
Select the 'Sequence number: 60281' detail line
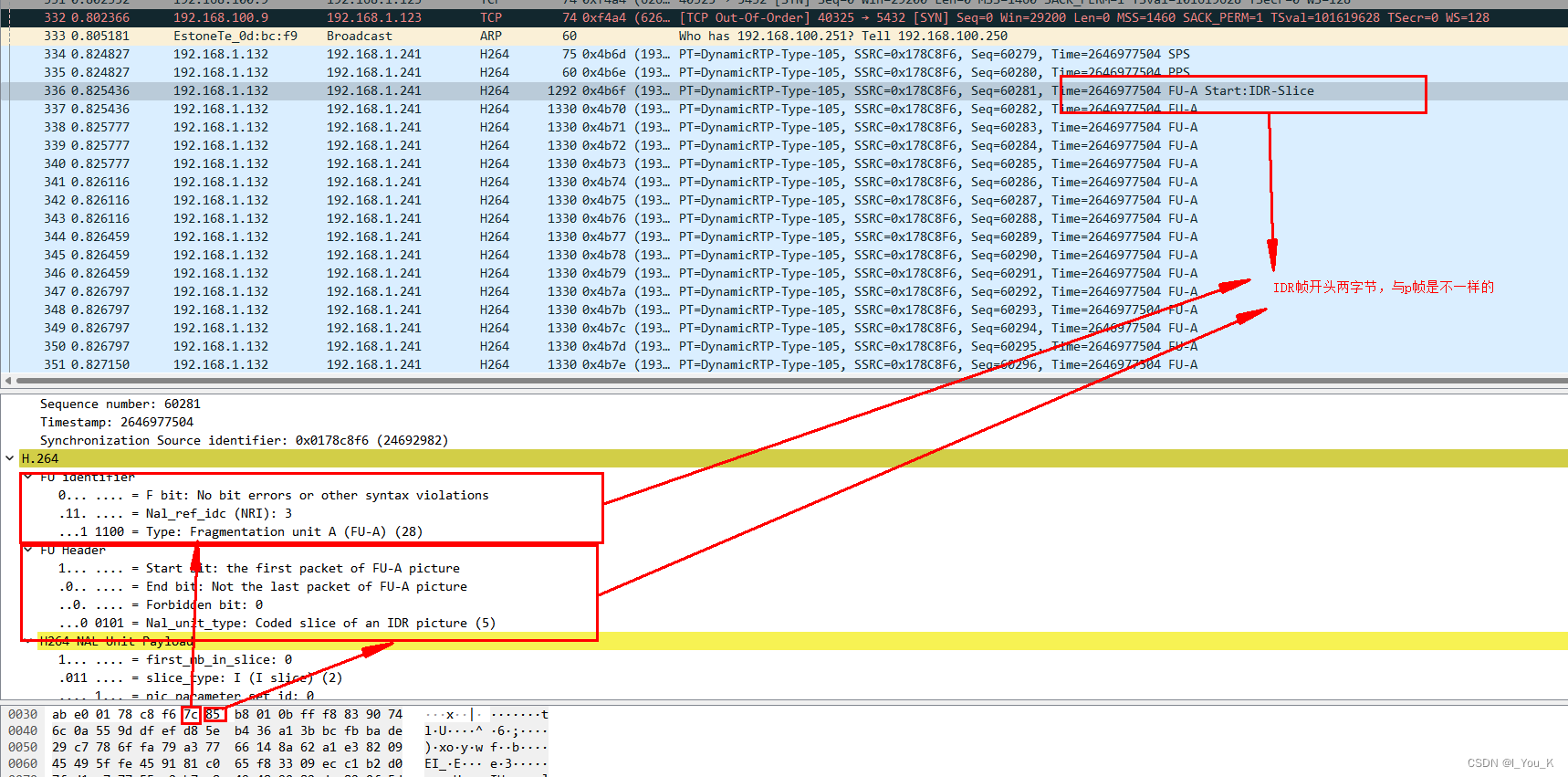click(x=120, y=404)
